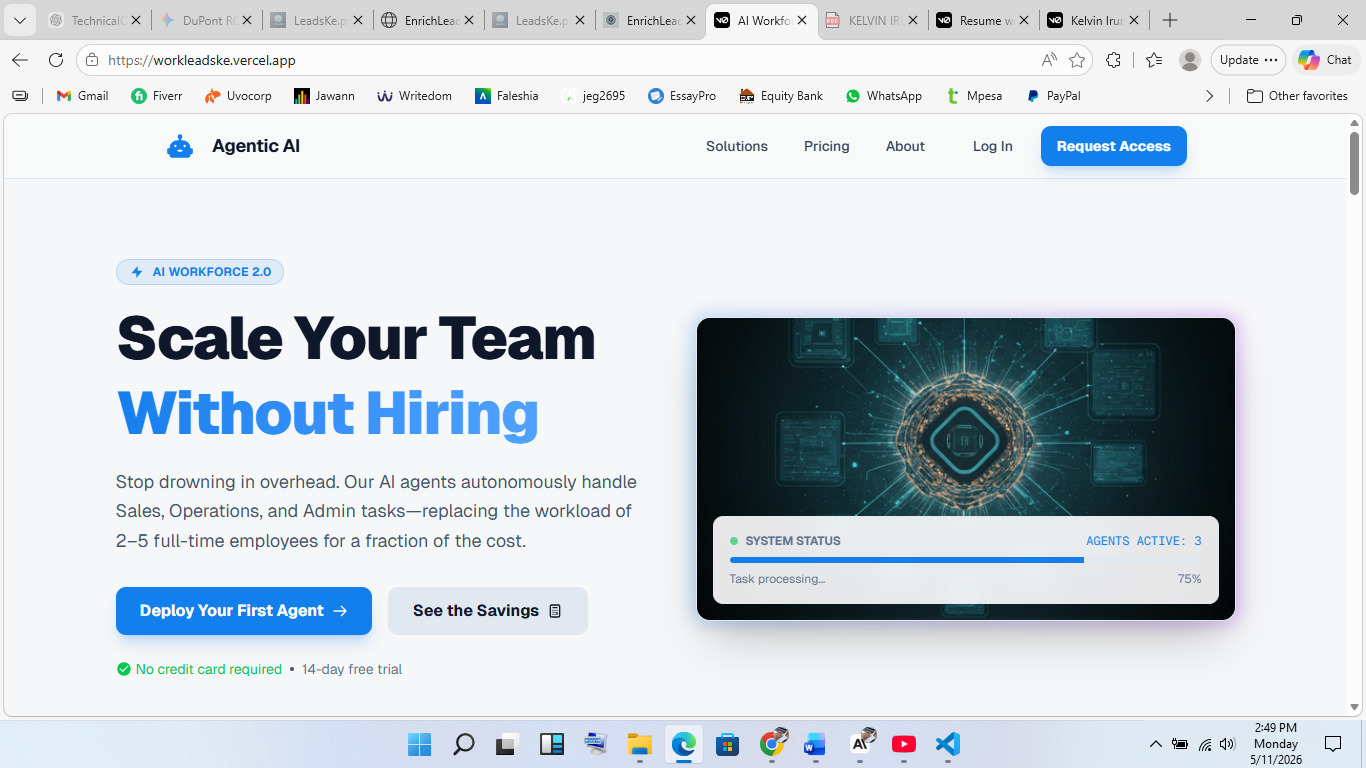Click the leftmost bookmarks bar icon
1366x768 pixels.
(x=20, y=96)
